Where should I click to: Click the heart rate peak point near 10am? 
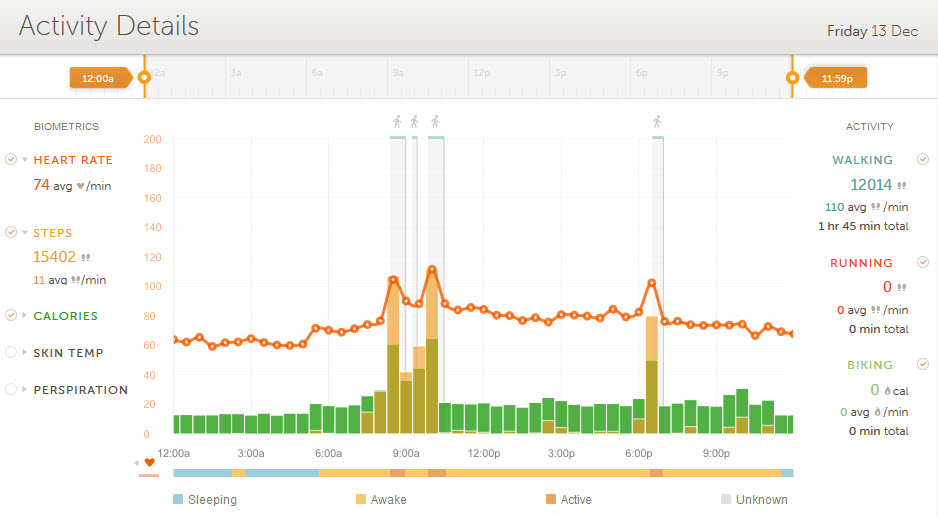(x=432, y=269)
